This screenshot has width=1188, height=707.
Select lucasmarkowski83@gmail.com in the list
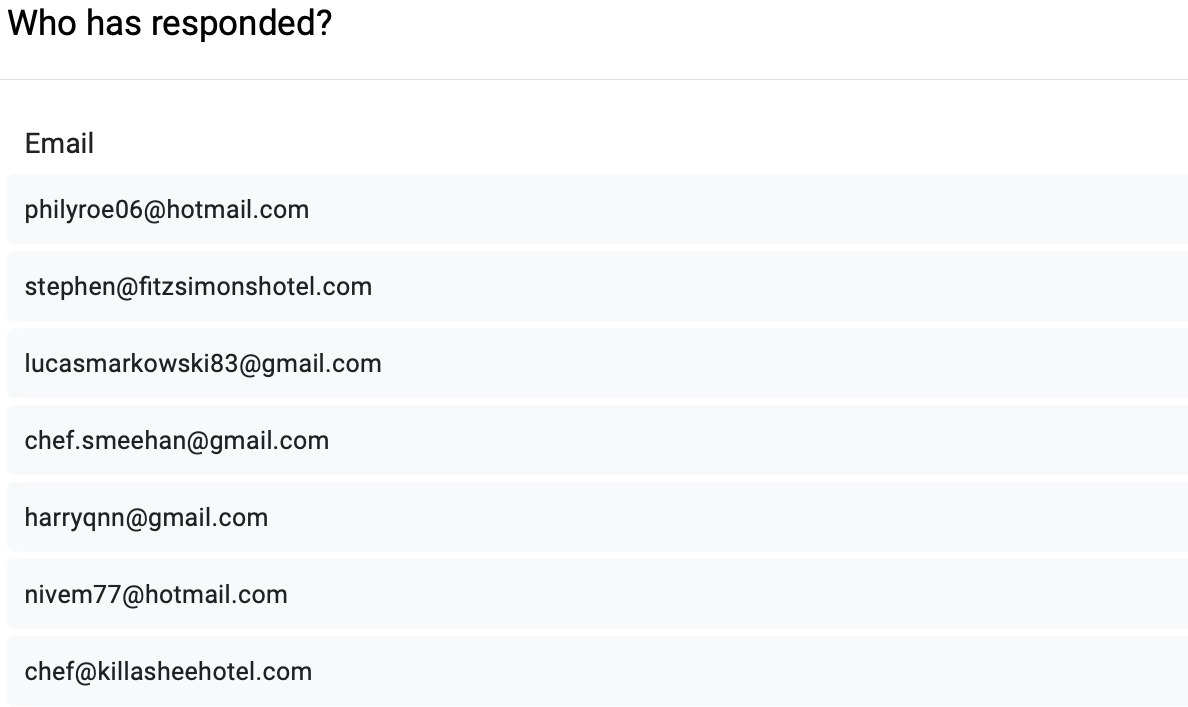[598, 364]
